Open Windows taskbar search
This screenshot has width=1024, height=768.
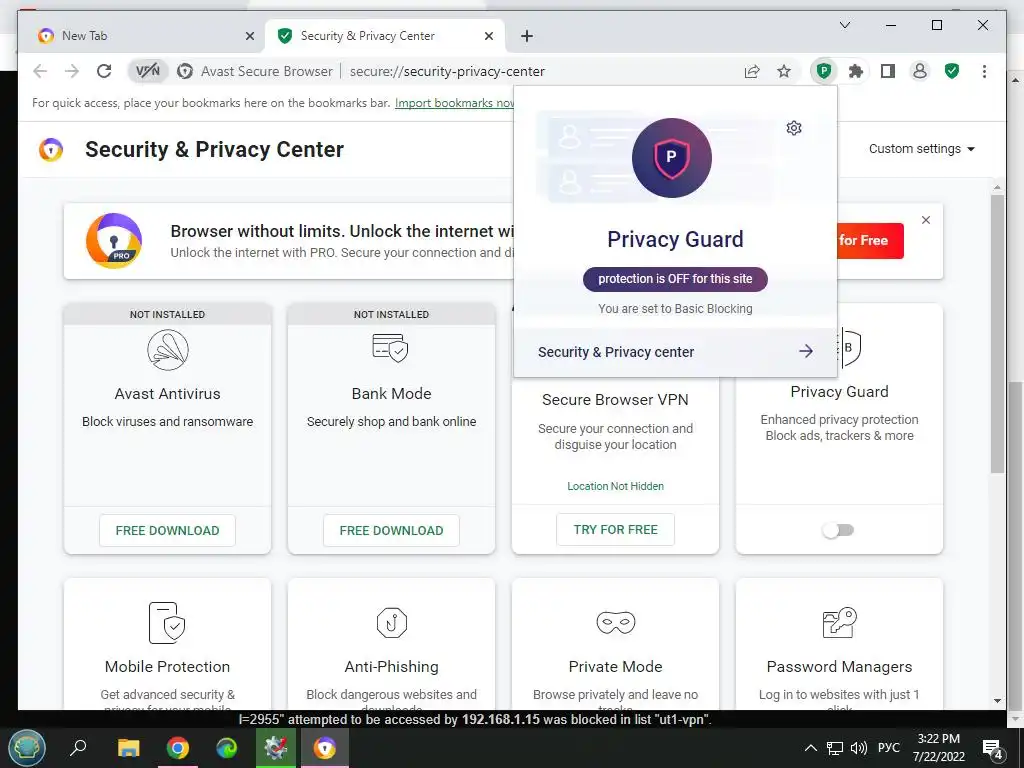[78, 747]
